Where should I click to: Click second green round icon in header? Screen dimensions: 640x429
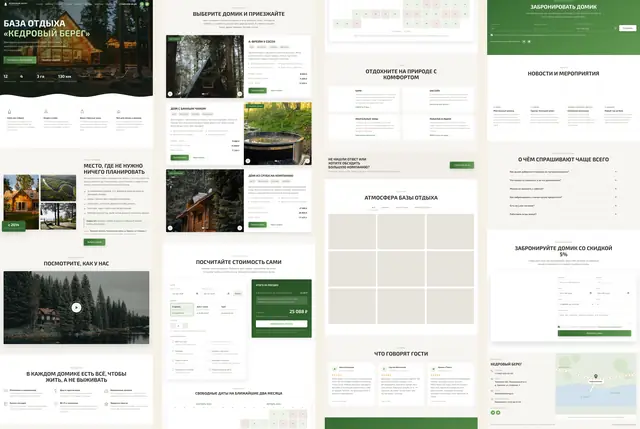pyautogui.click(x=147, y=4)
